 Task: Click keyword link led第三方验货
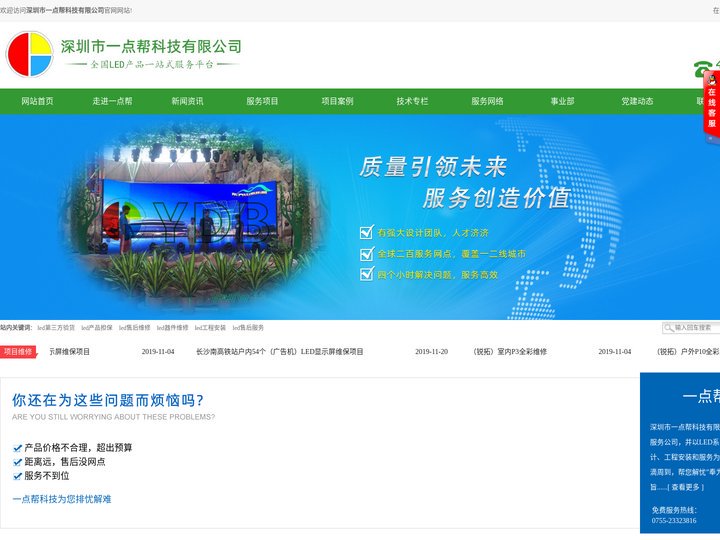point(56,328)
